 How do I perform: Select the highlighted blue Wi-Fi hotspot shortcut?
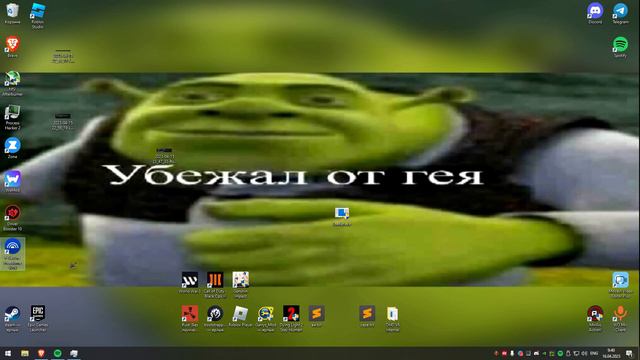12,254
